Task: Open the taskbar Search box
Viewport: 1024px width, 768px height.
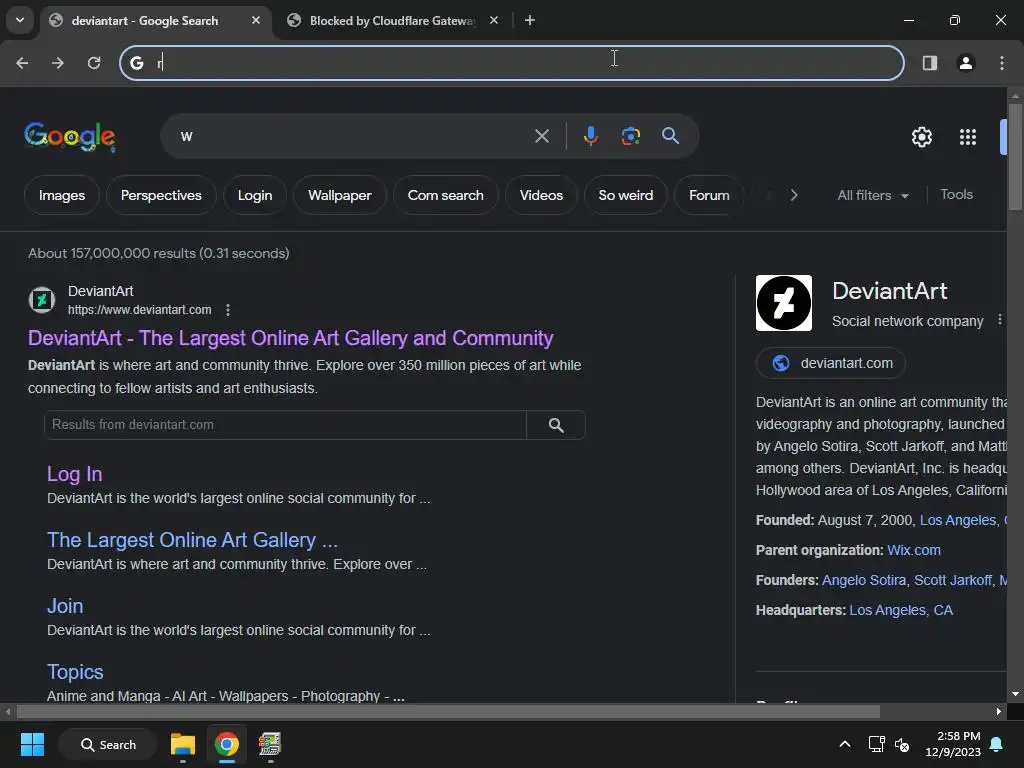Action: (108, 744)
